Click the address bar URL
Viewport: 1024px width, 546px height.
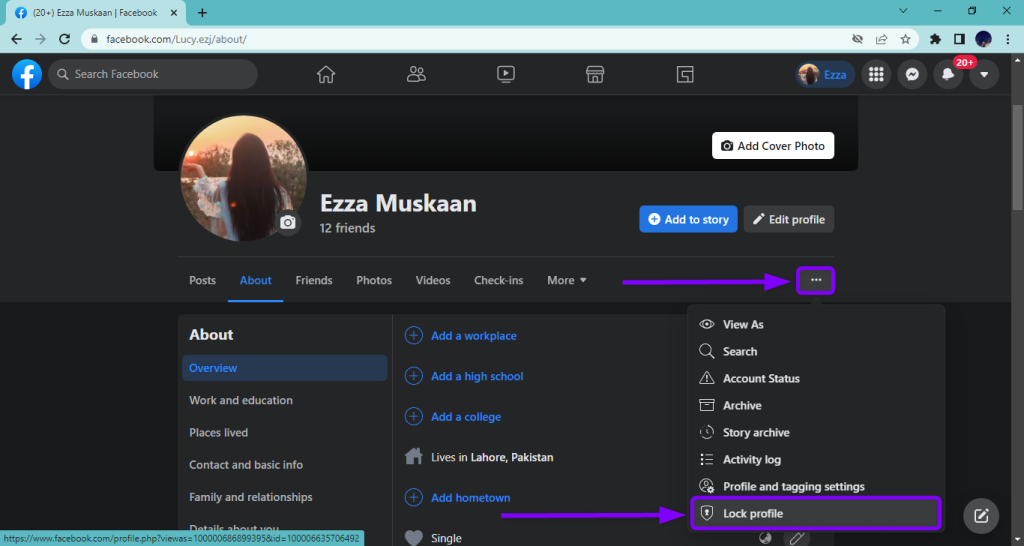tap(176, 39)
